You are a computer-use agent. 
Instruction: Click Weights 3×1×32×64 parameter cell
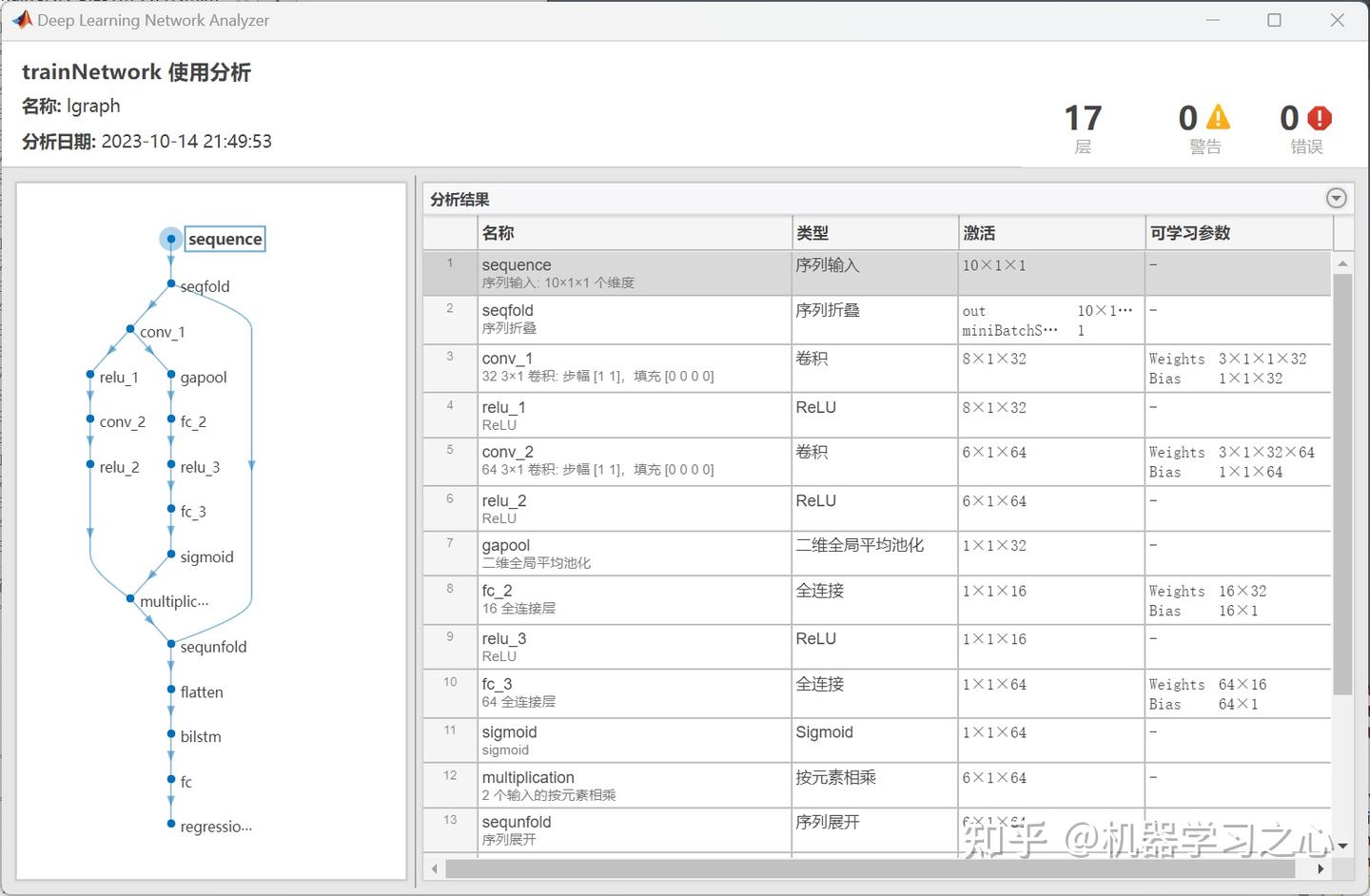[x=1238, y=461]
